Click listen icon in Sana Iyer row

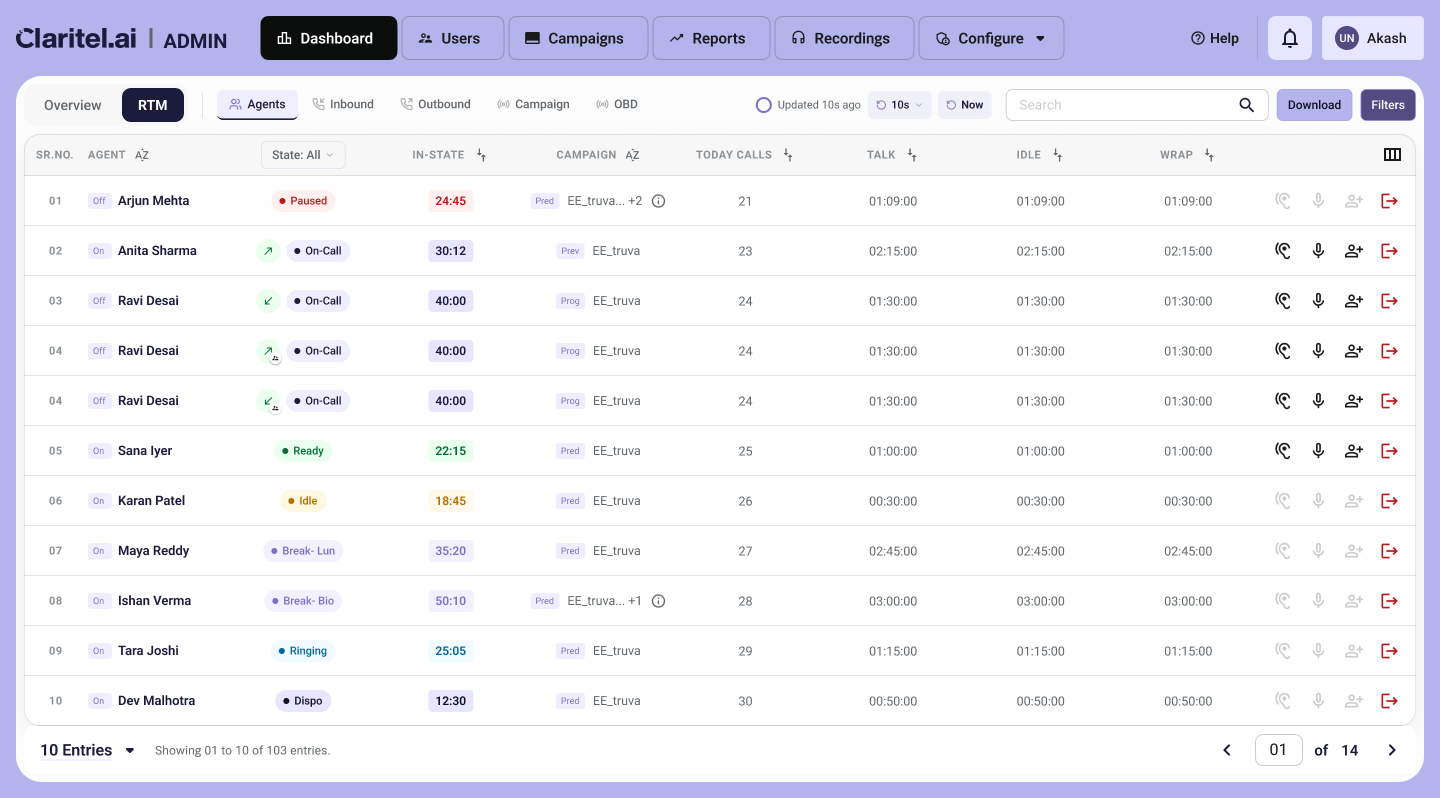click(1283, 451)
